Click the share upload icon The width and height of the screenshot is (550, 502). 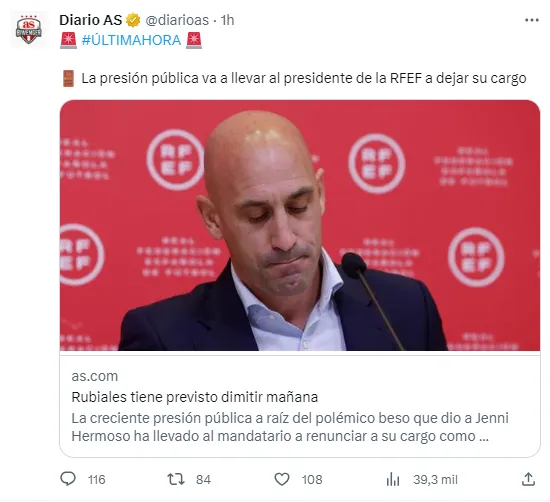(x=528, y=479)
